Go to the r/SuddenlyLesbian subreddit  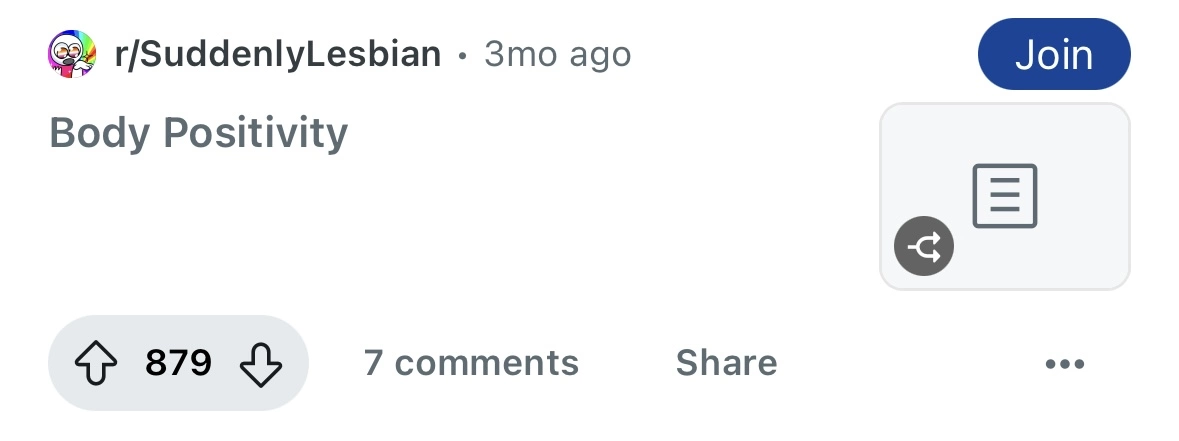pyautogui.click(x=277, y=54)
